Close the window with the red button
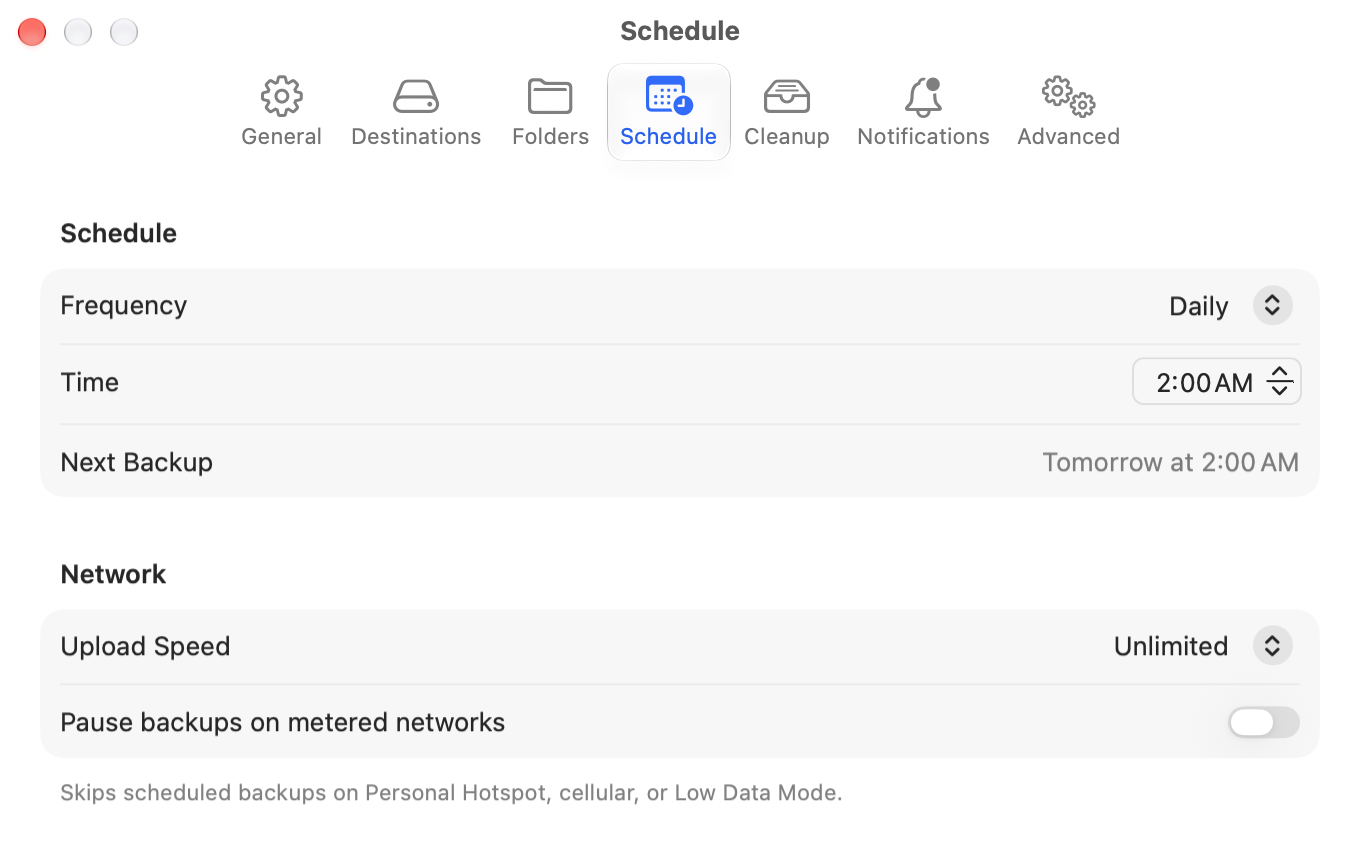Viewport: 1360px width, 856px height. pos(32,32)
